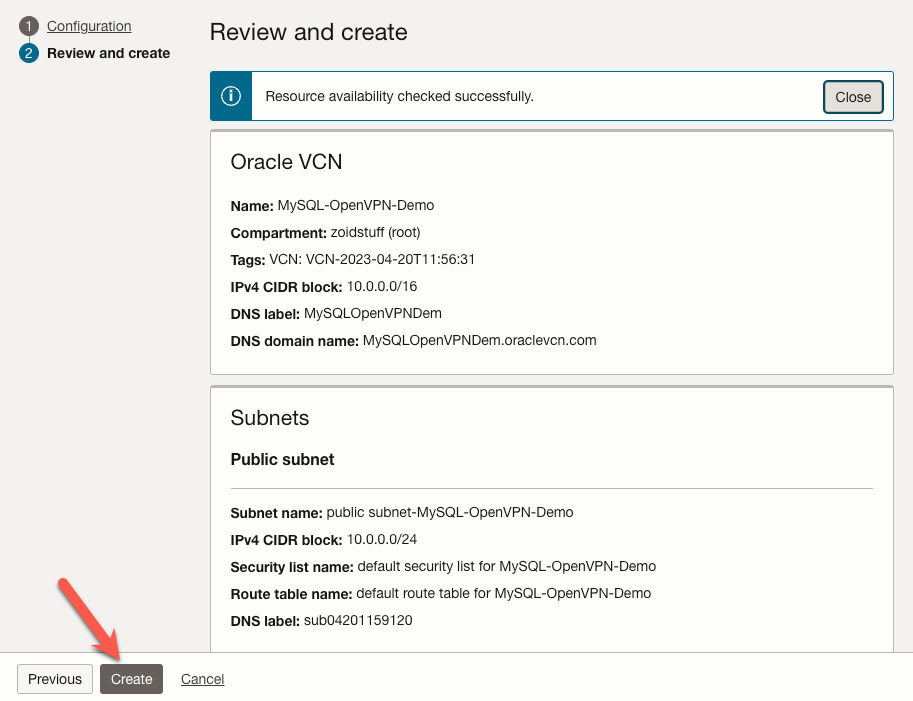The height and width of the screenshot is (701, 913).
Task: Click the Create button
Action: click(131, 679)
